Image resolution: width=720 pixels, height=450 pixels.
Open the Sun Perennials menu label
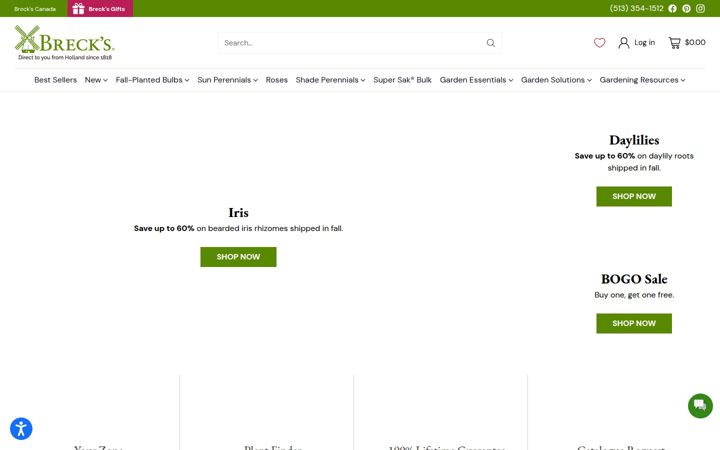pos(224,80)
